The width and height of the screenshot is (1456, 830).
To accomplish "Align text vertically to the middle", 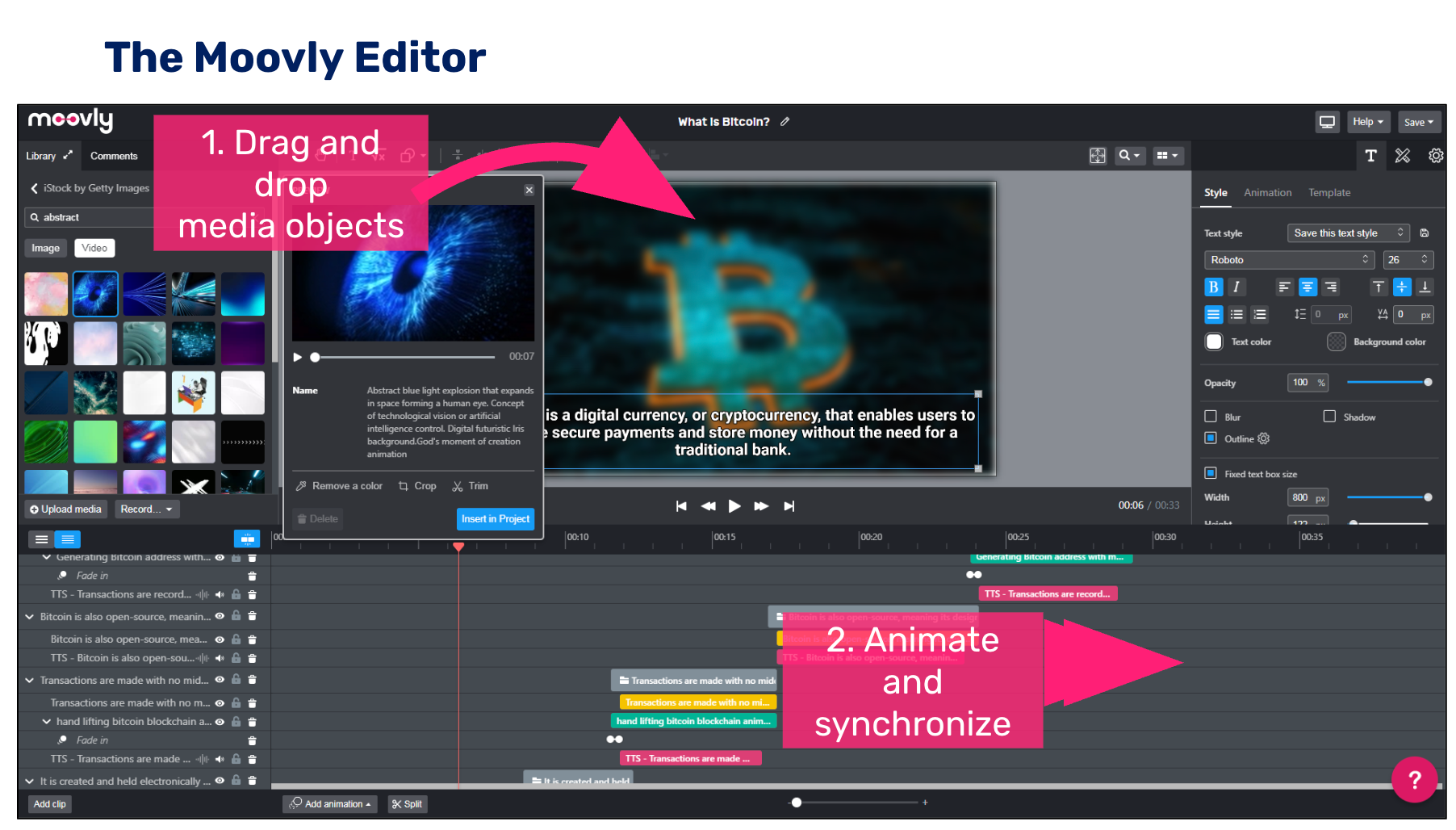I will click(x=1402, y=287).
